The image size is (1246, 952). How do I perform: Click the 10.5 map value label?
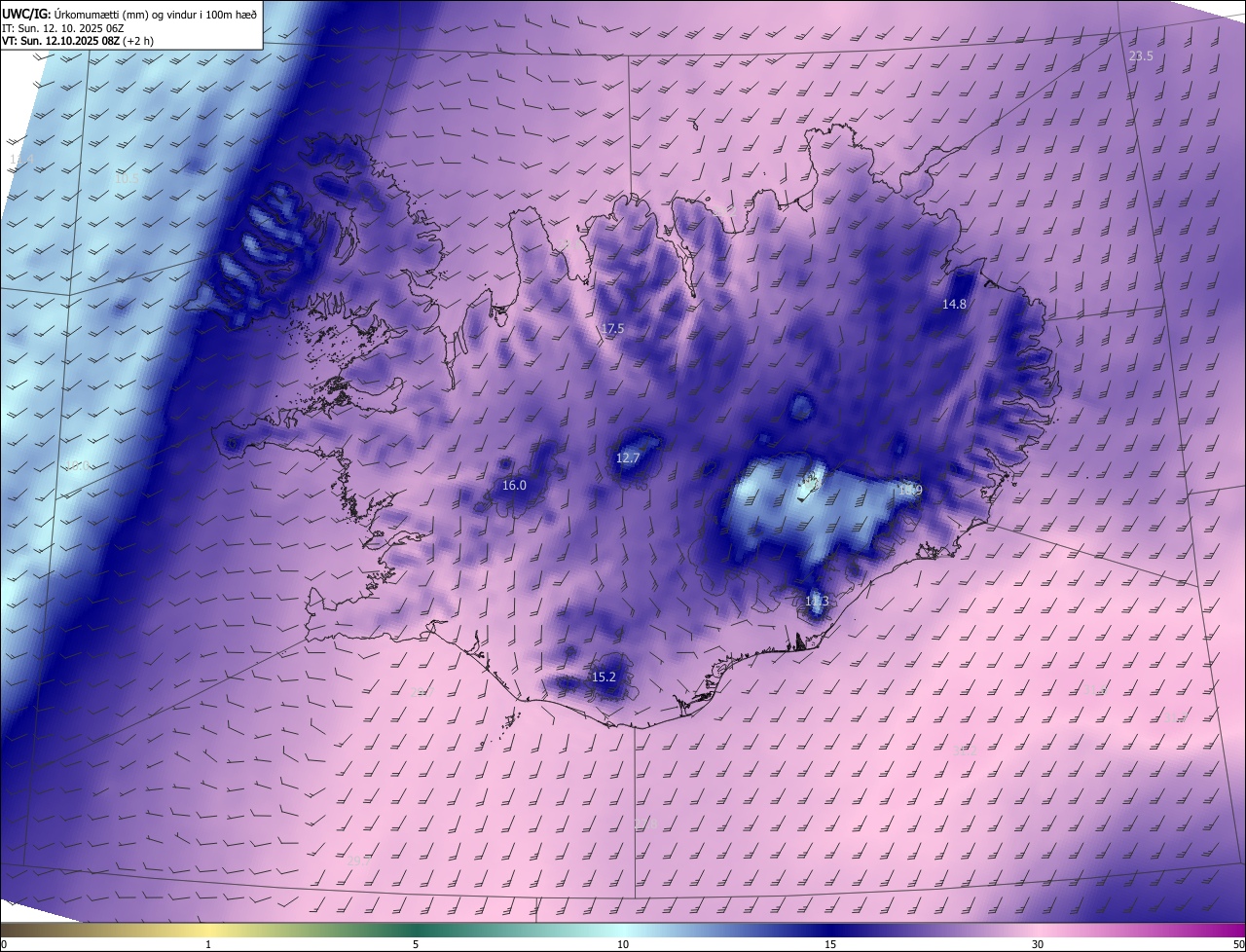point(127,179)
